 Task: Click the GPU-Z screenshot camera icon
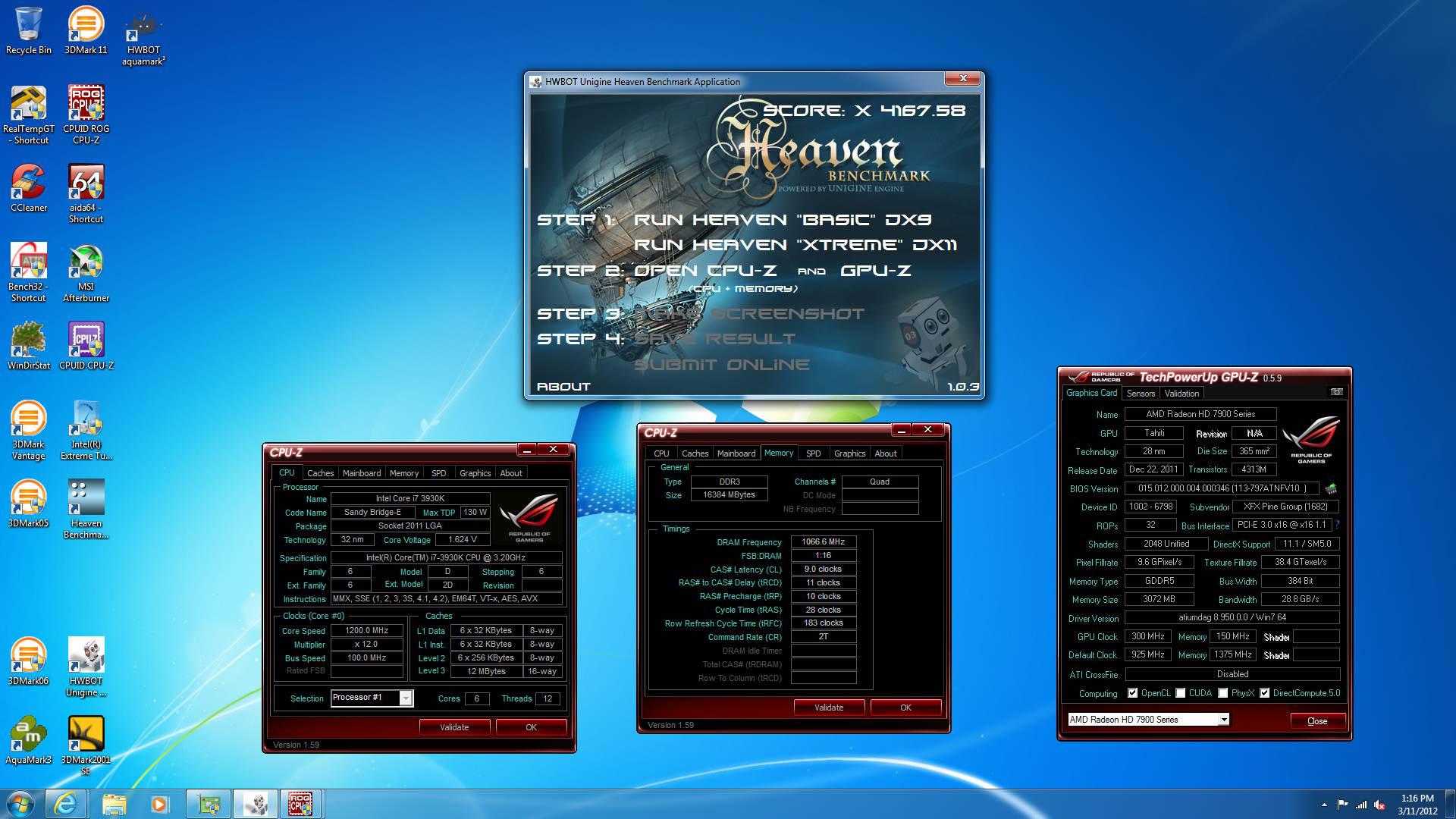[1336, 392]
